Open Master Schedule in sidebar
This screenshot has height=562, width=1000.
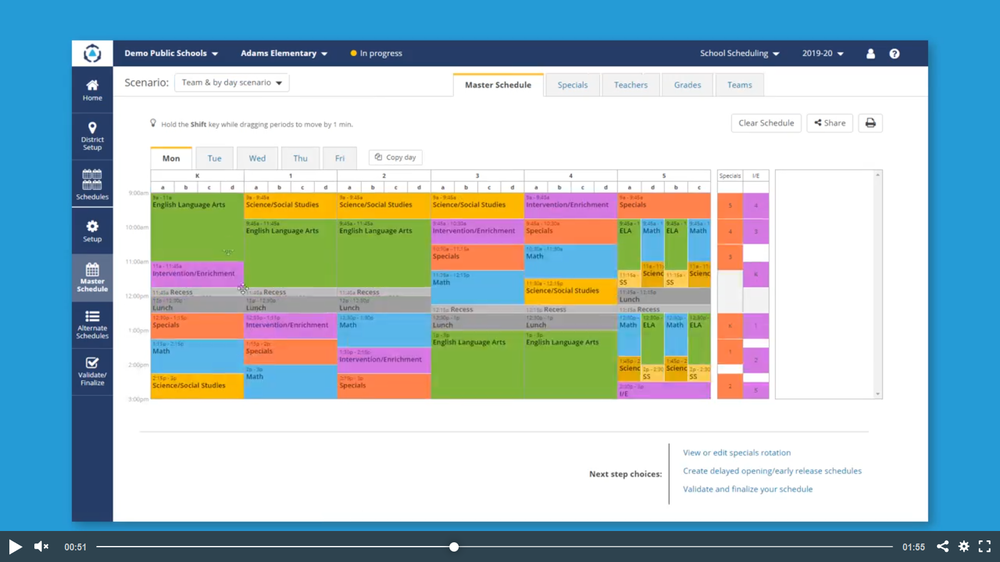[x=92, y=277]
